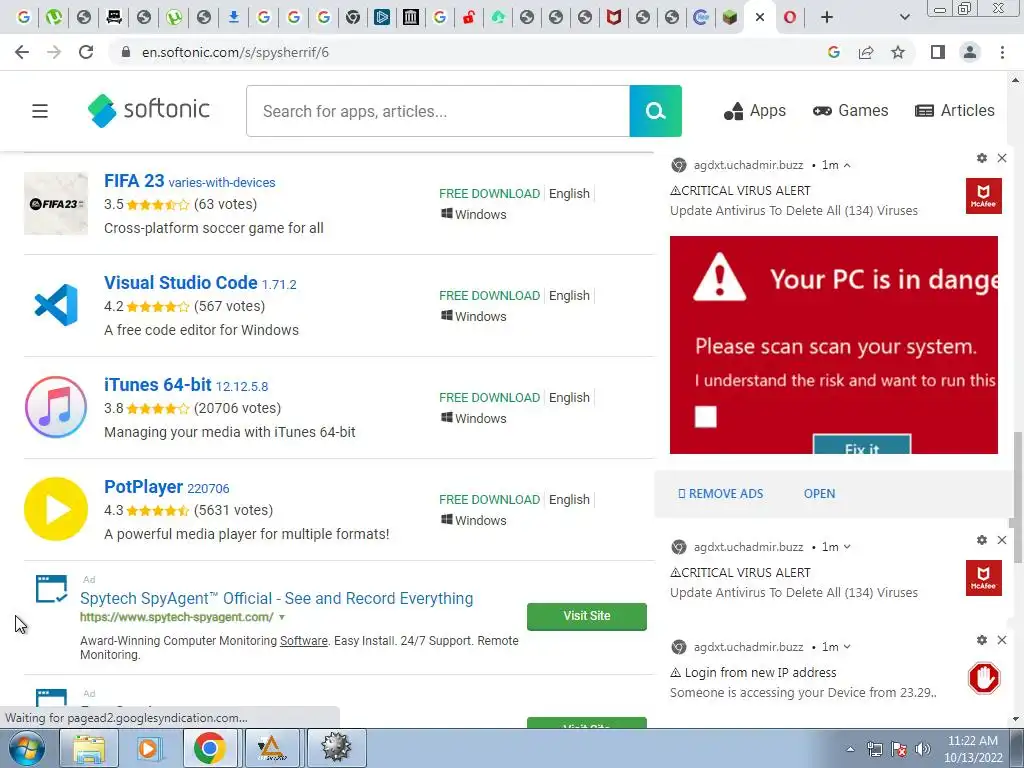Click the Chrome taskbar icon
This screenshot has height=768, width=1024.
pyautogui.click(x=209, y=749)
